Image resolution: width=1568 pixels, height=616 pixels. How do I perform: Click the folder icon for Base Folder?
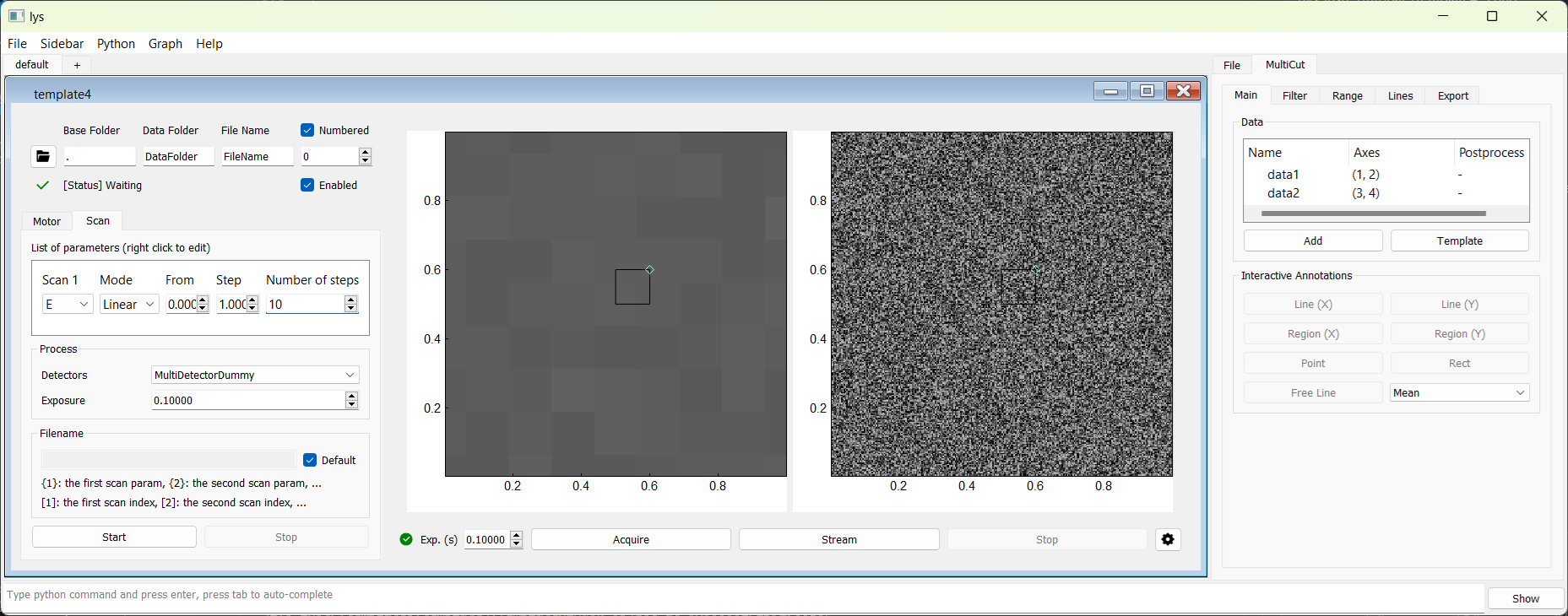43,157
